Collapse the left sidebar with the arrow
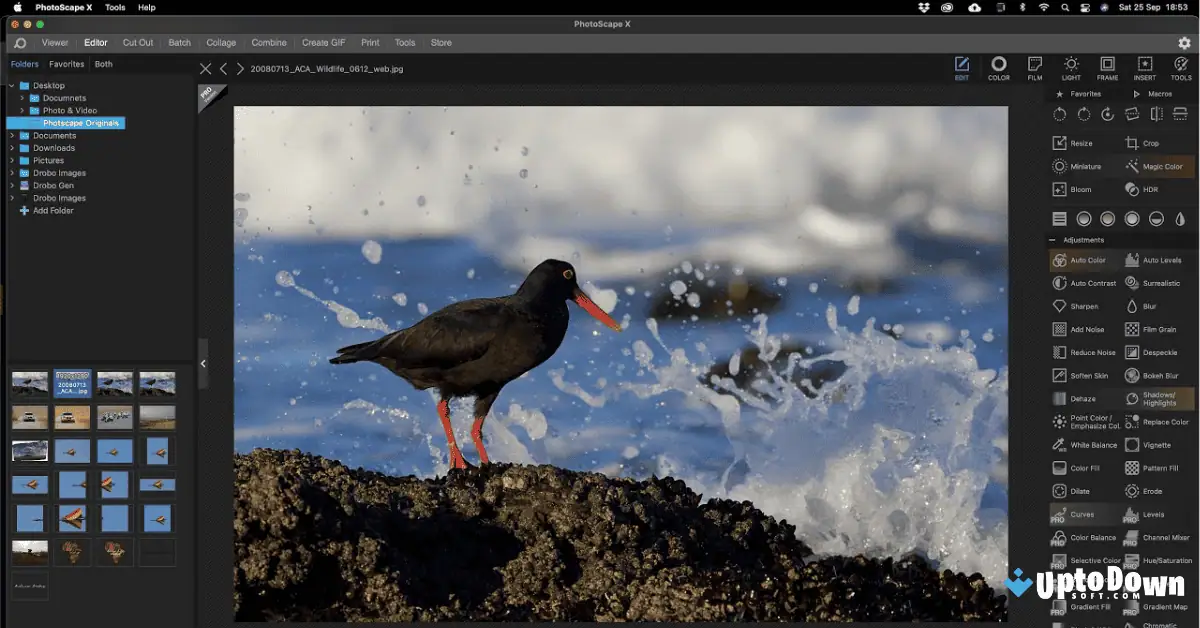Screen dimensions: 1200x628 204,365
